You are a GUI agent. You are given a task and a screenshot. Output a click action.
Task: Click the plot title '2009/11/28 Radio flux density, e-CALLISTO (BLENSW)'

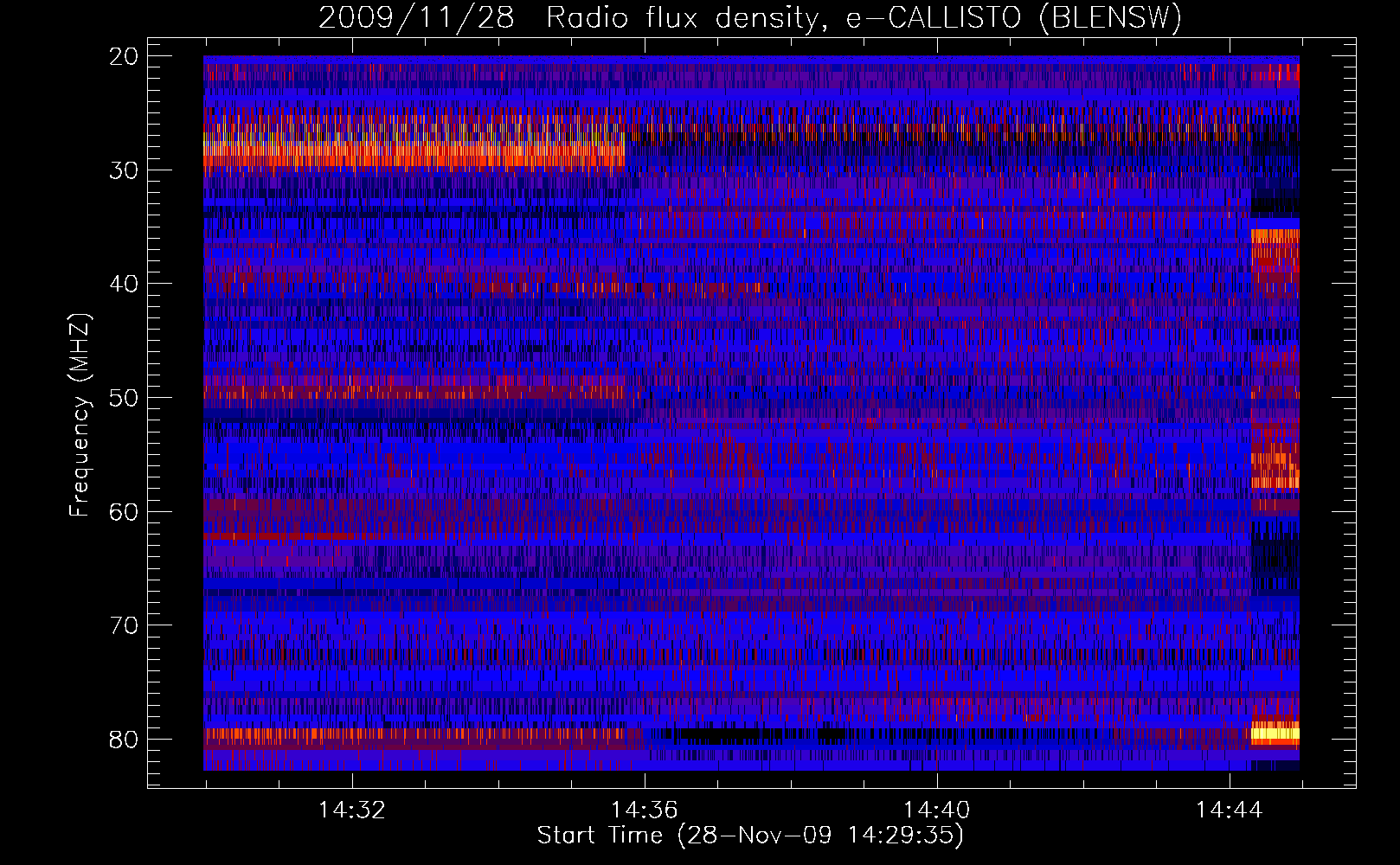[749, 17]
